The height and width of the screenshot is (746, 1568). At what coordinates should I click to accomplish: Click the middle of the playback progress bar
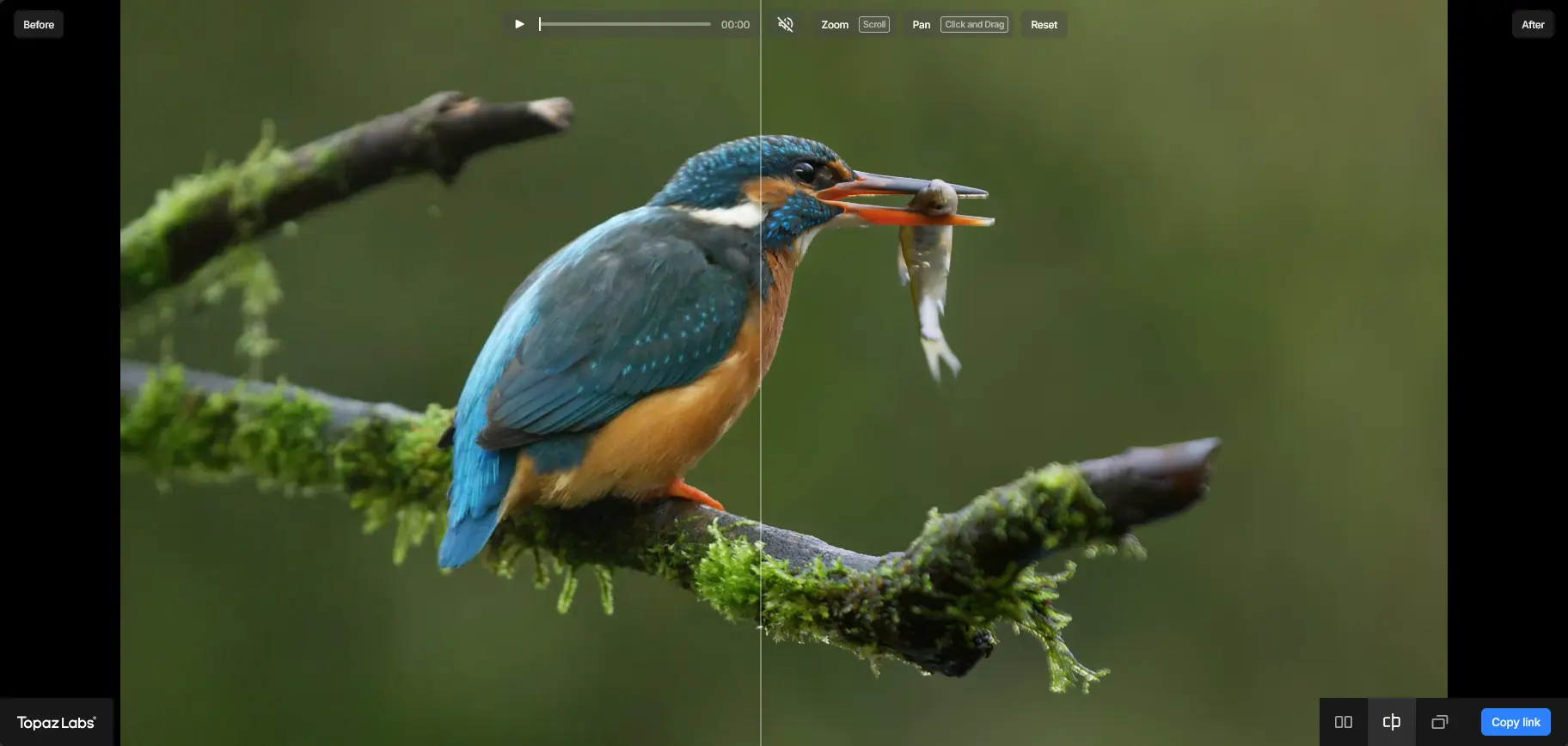click(x=626, y=24)
